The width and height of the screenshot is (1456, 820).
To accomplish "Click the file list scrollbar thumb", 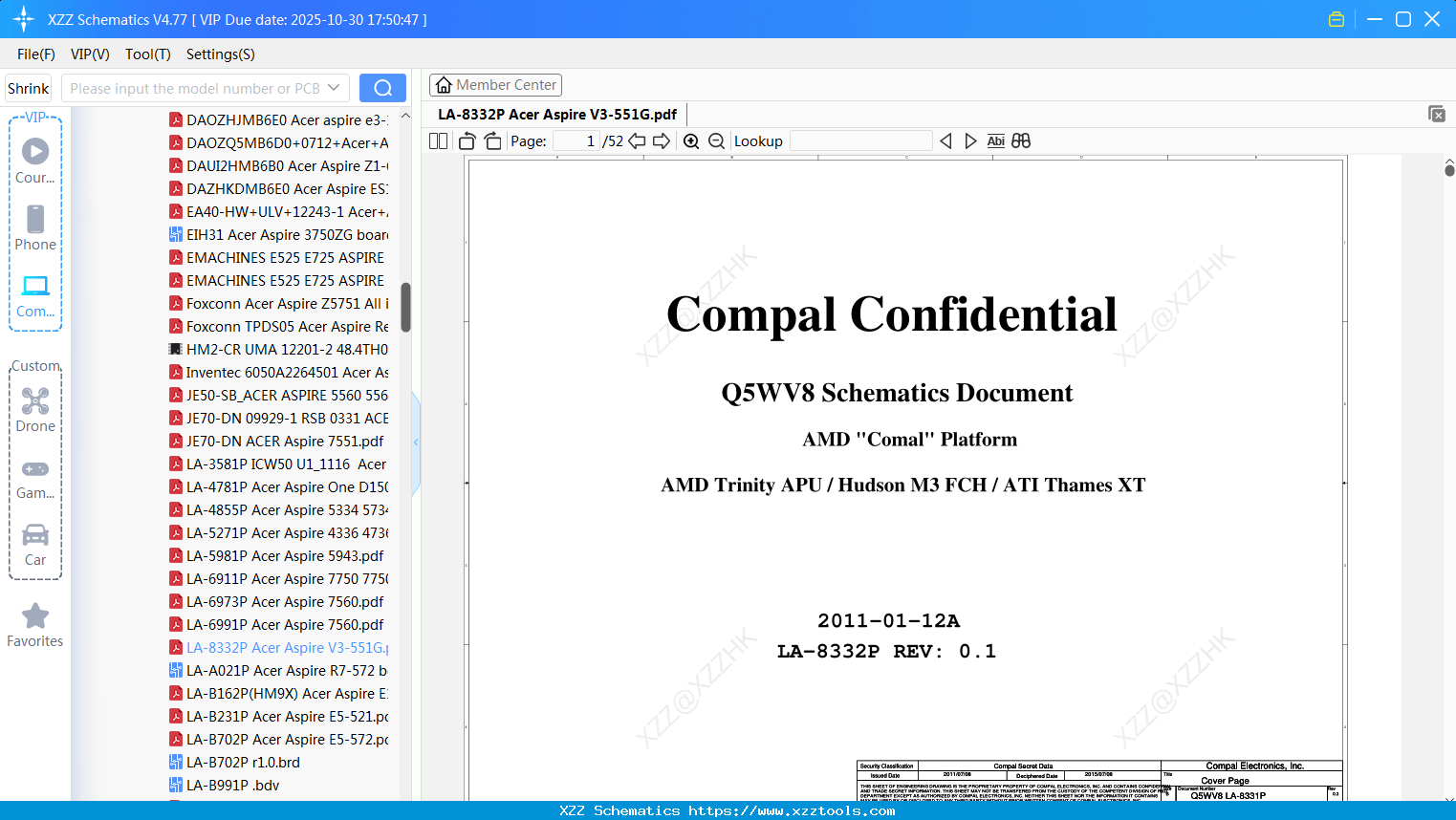I will click(405, 307).
